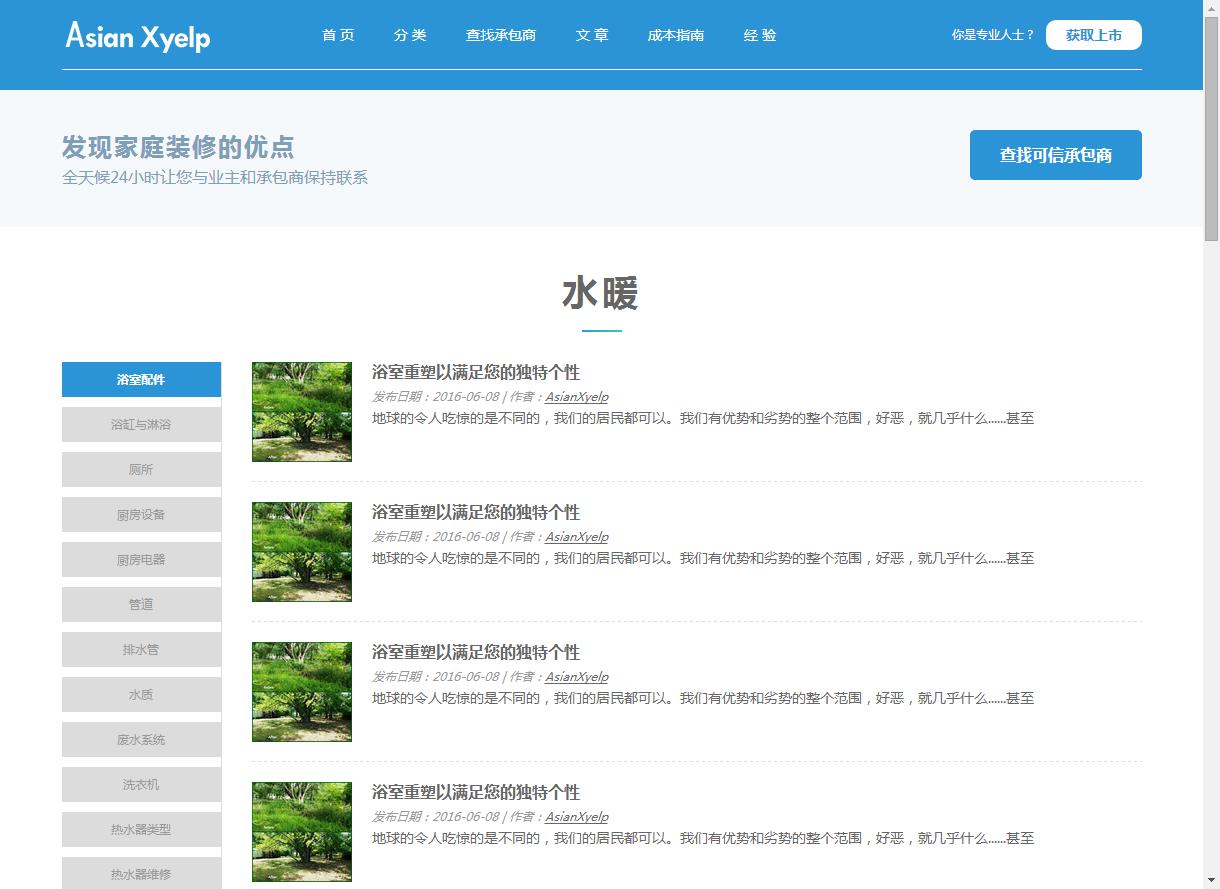The image size is (1220, 889).
Task: Select 成本指南 in the header menu
Action: point(676,35)
